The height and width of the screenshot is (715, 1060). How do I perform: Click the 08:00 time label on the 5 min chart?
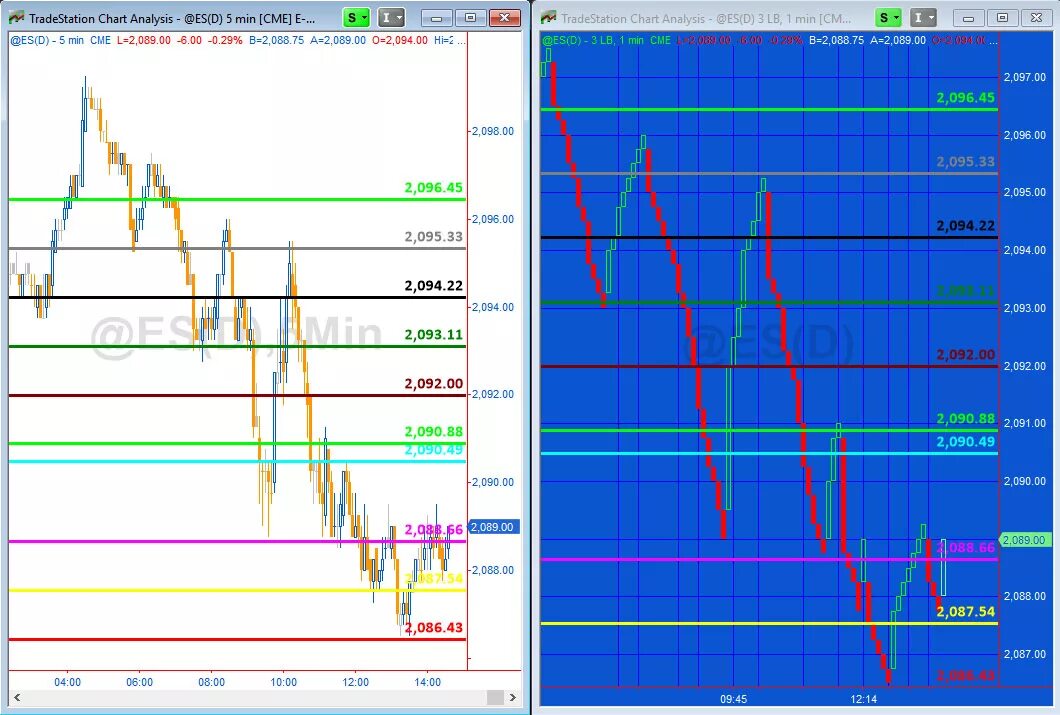(212, 683)
